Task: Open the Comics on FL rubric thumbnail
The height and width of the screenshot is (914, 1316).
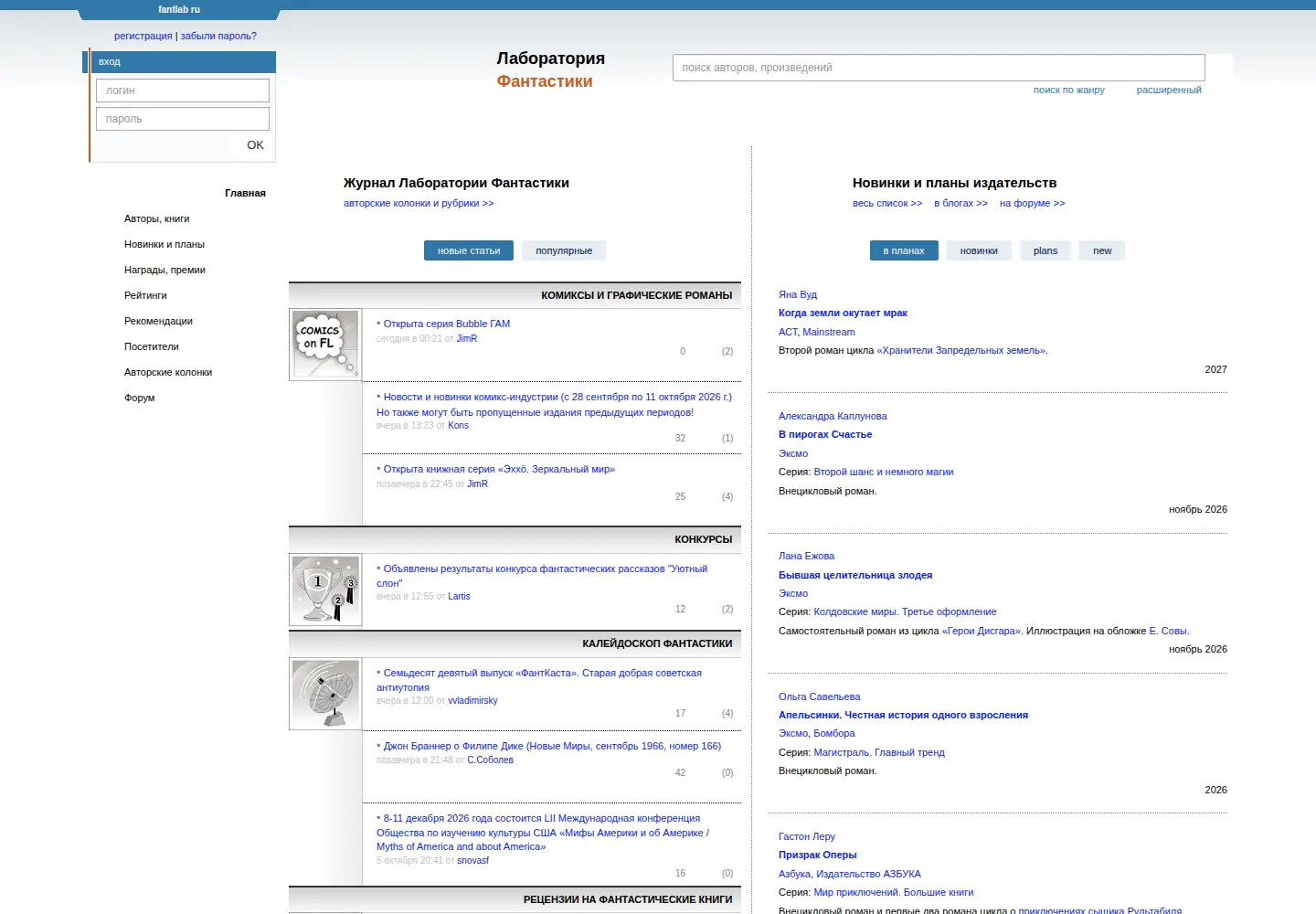Action: point(325,345)
